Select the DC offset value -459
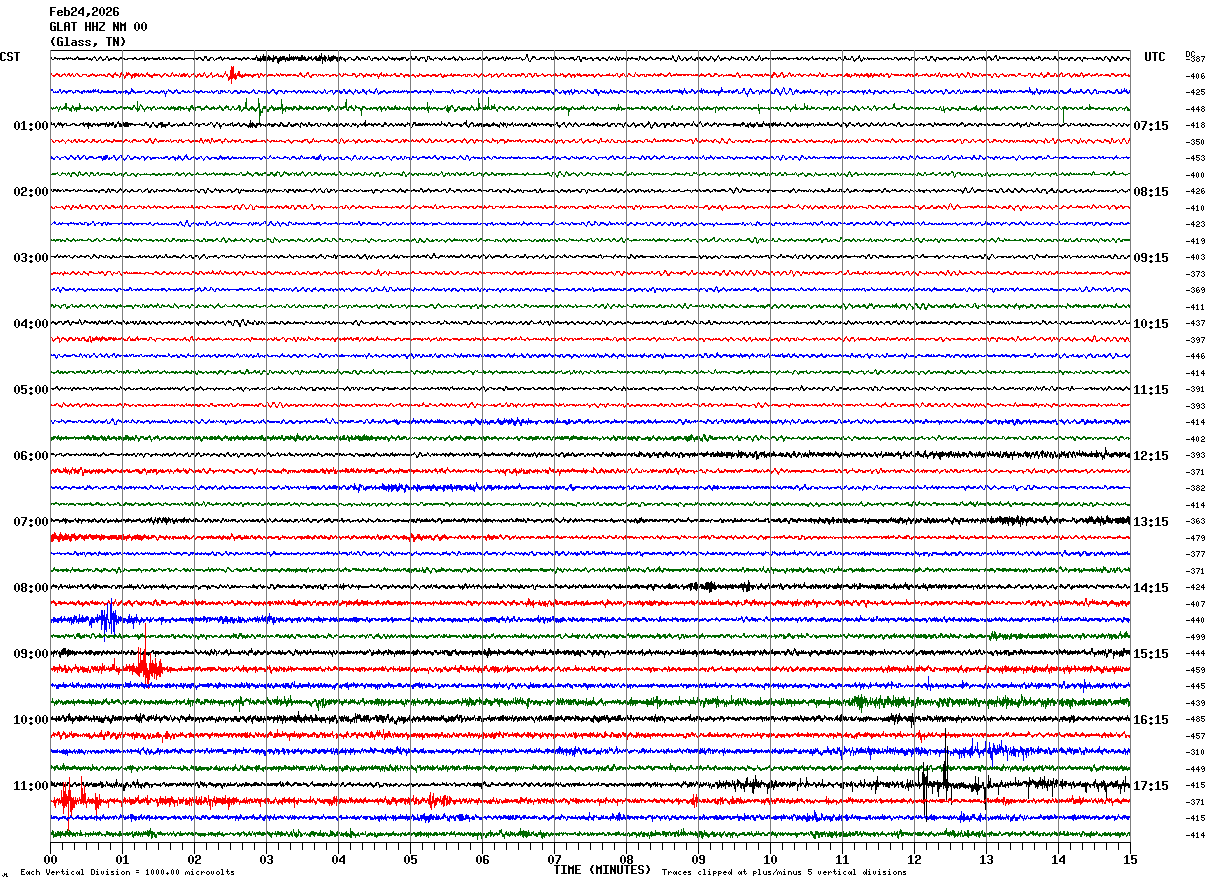The height and width of the screenshot is (886, 1210). (1195, 670)
